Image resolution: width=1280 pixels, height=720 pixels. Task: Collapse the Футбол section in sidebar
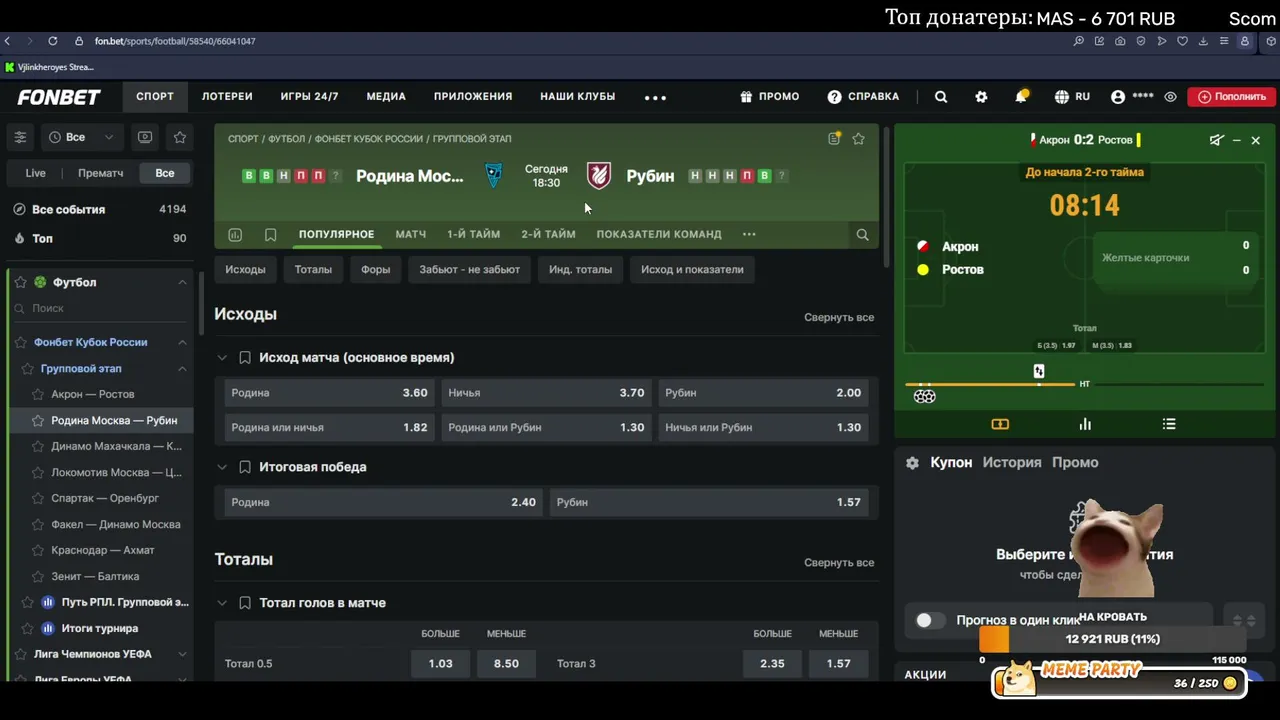[182, 282]
